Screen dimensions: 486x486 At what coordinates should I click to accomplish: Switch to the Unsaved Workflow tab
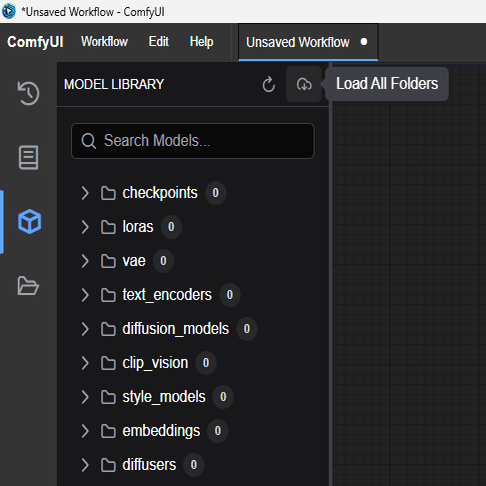pyautogui.click(x=308, y=42)
